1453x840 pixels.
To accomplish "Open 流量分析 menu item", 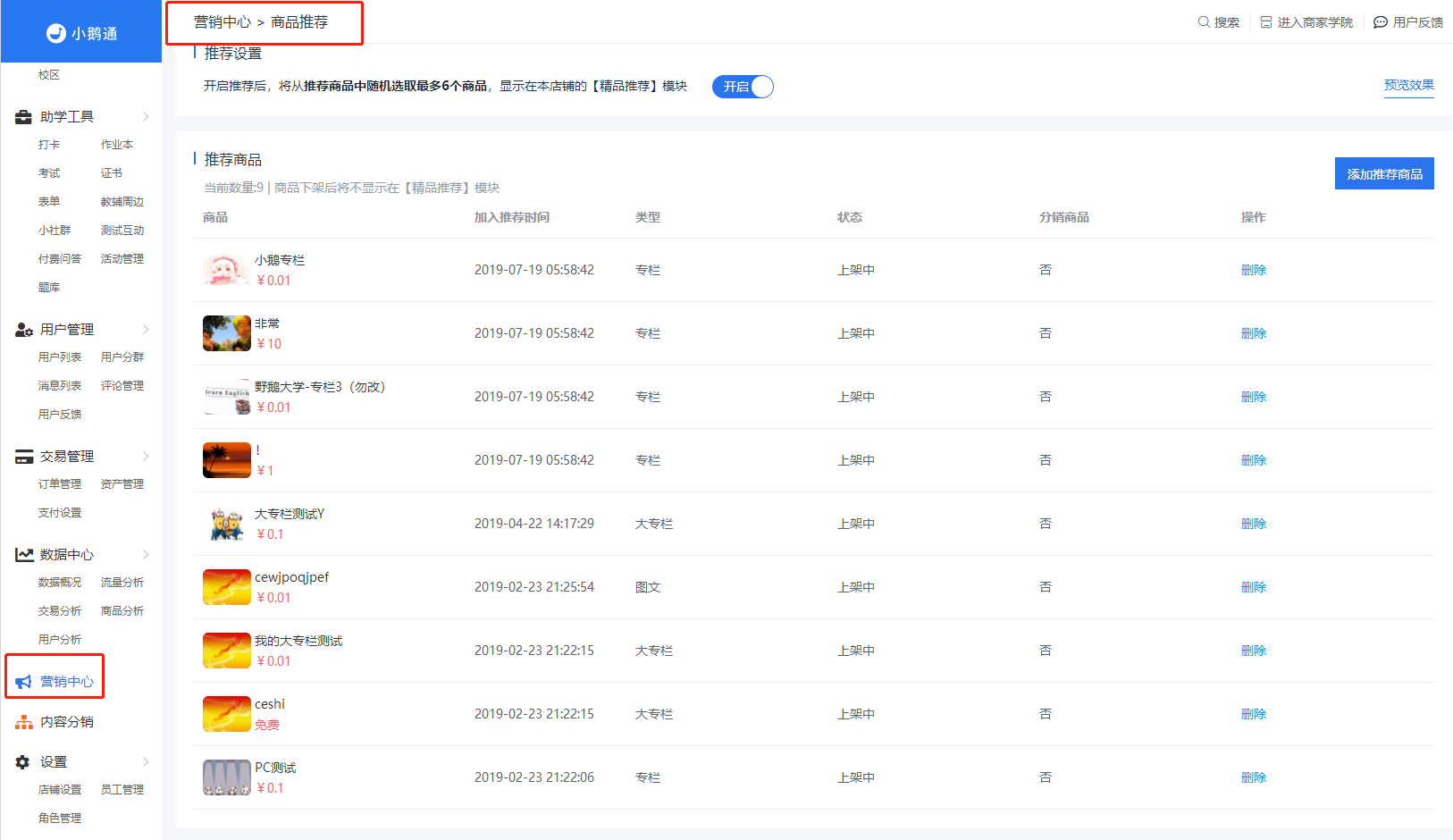I will click(122, 583).
